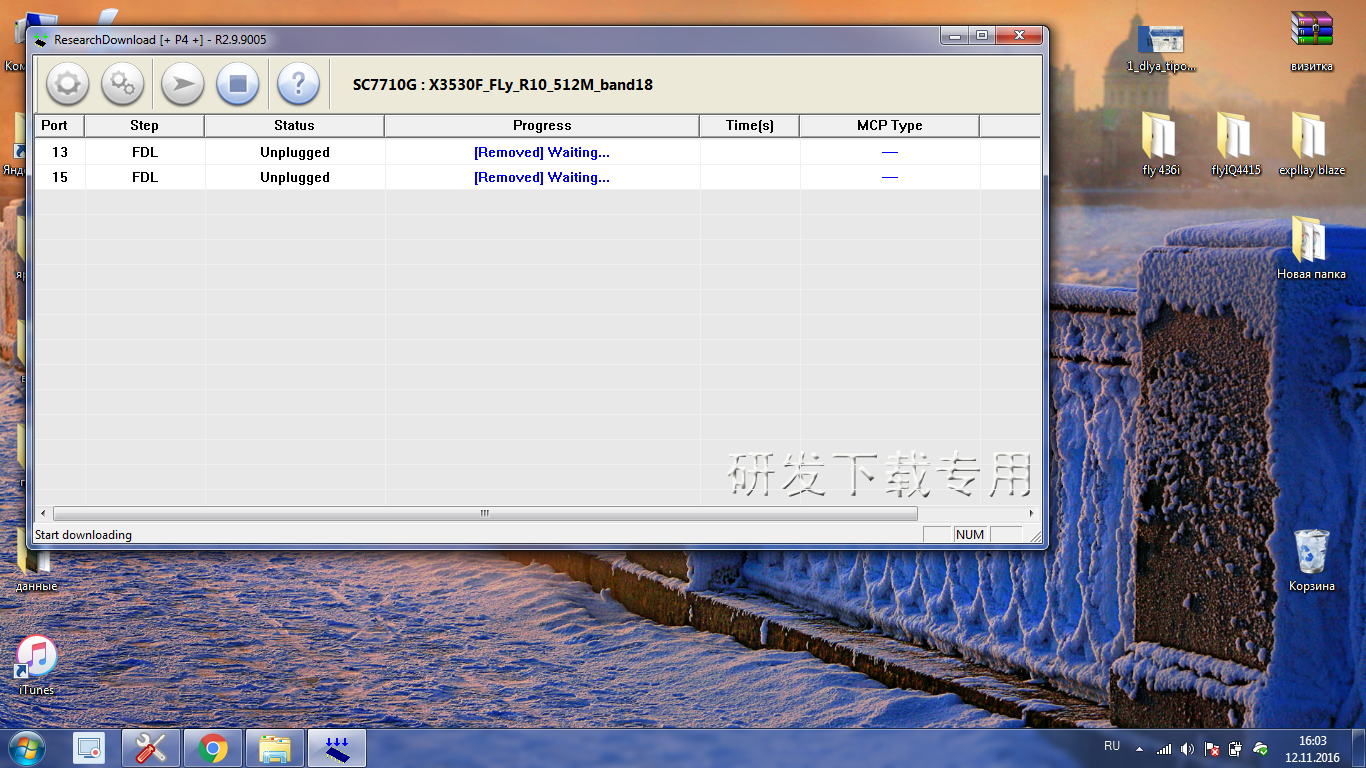Click '[Removed] Waiting...' in port 15 row
This screenshot has width=1366, height=768.
[542, 177]
